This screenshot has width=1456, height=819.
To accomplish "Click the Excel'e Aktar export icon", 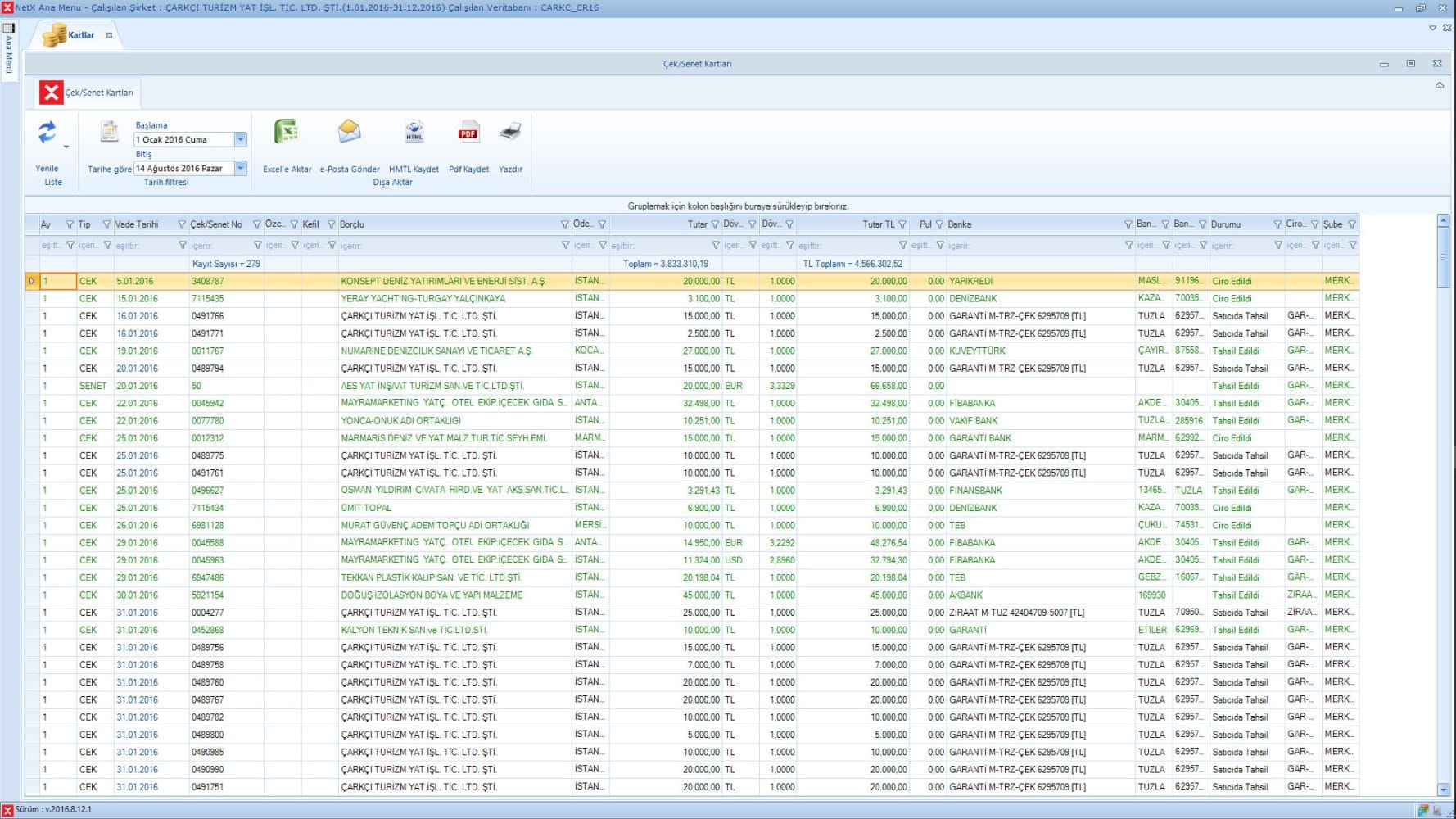I will [286, 133].
